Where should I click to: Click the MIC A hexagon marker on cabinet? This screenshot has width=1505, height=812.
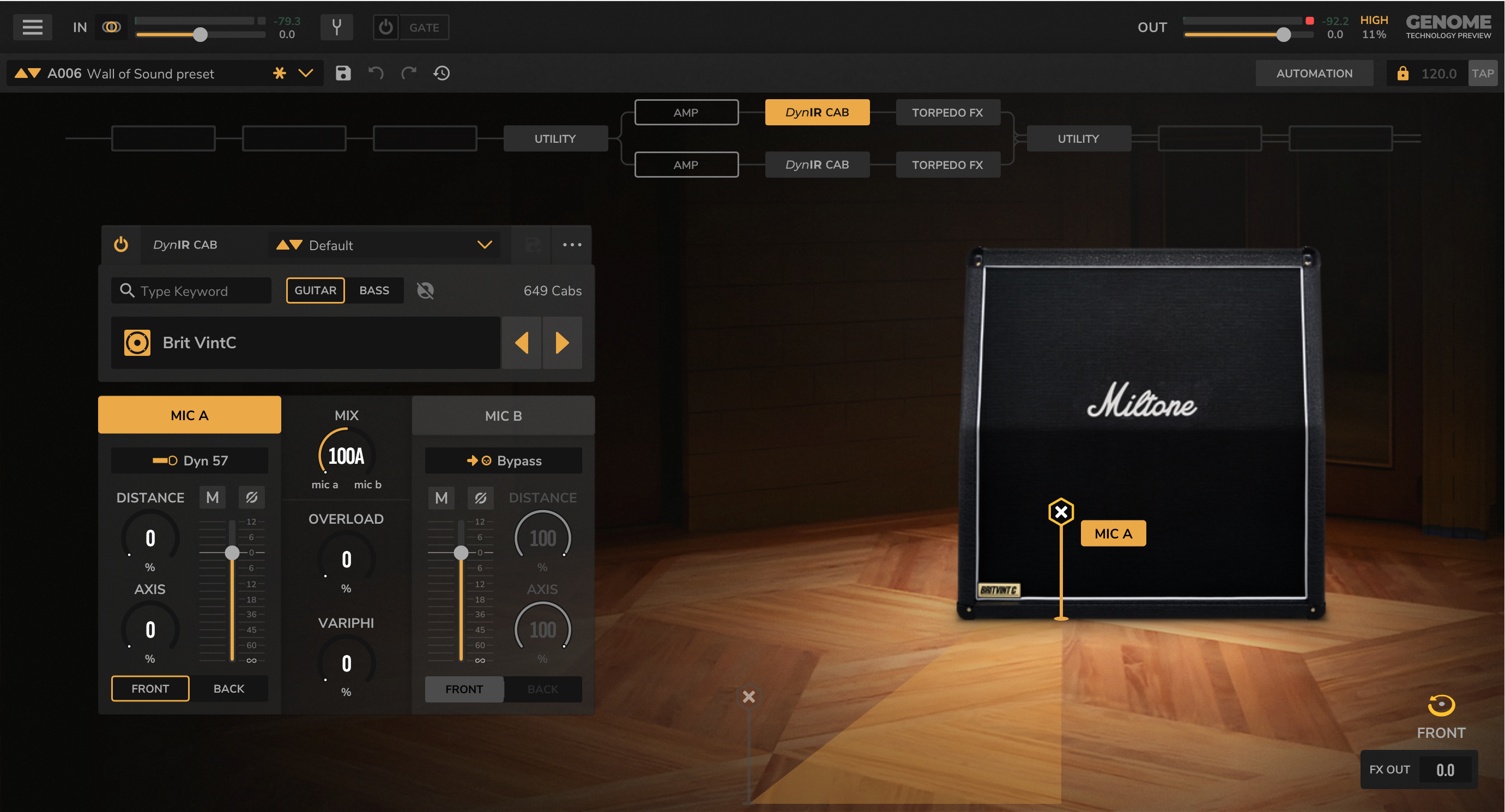[x=1061, y=512]
